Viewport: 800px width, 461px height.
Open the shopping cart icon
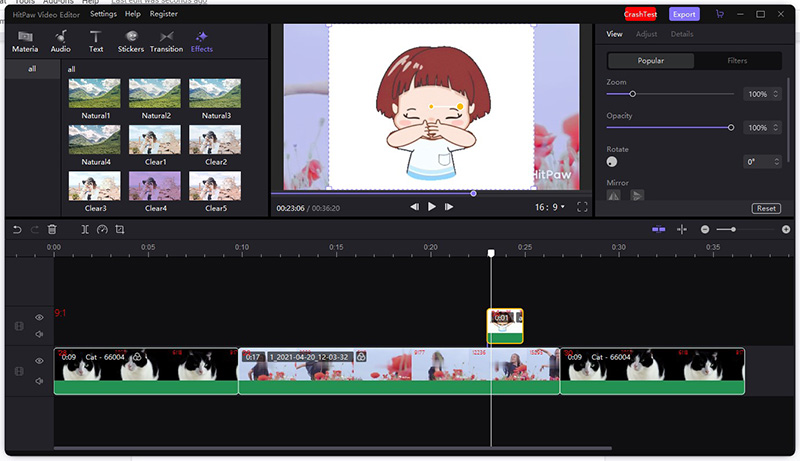[x=719, y=14]
